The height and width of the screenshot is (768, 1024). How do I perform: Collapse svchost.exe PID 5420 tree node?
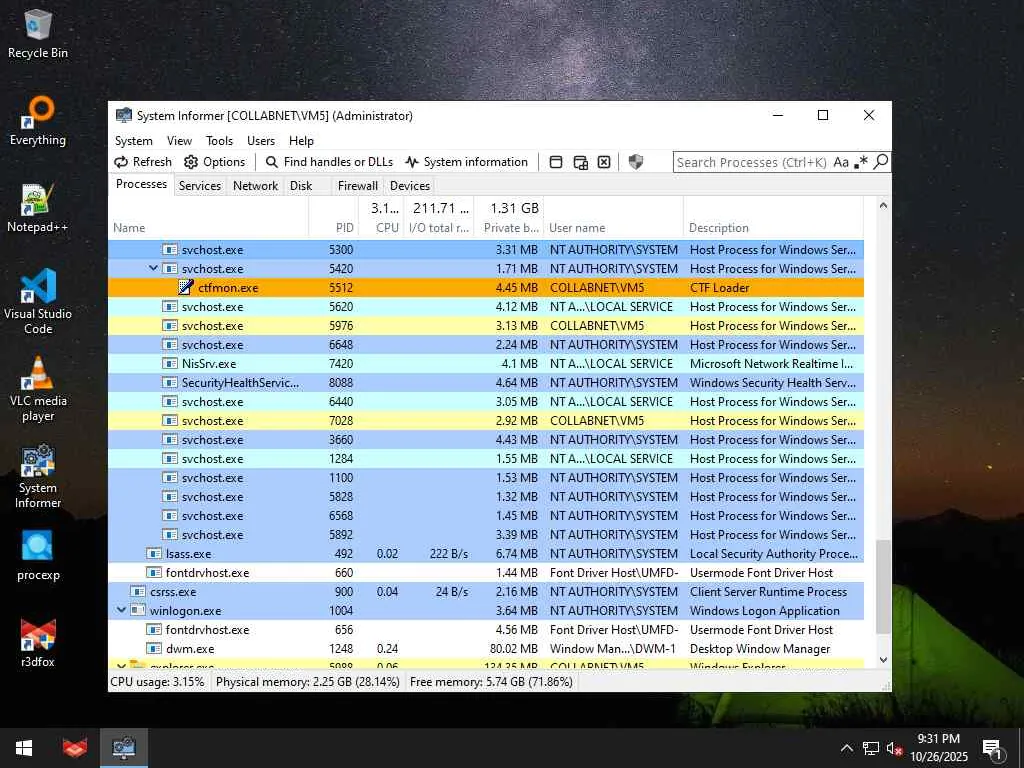click(x=153, y=268)
